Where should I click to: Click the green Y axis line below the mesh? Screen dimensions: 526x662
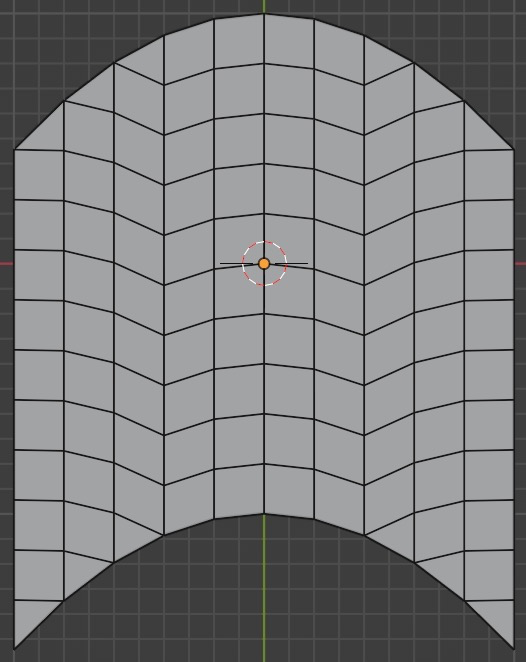pyautogui.click(x=264, y=591)
